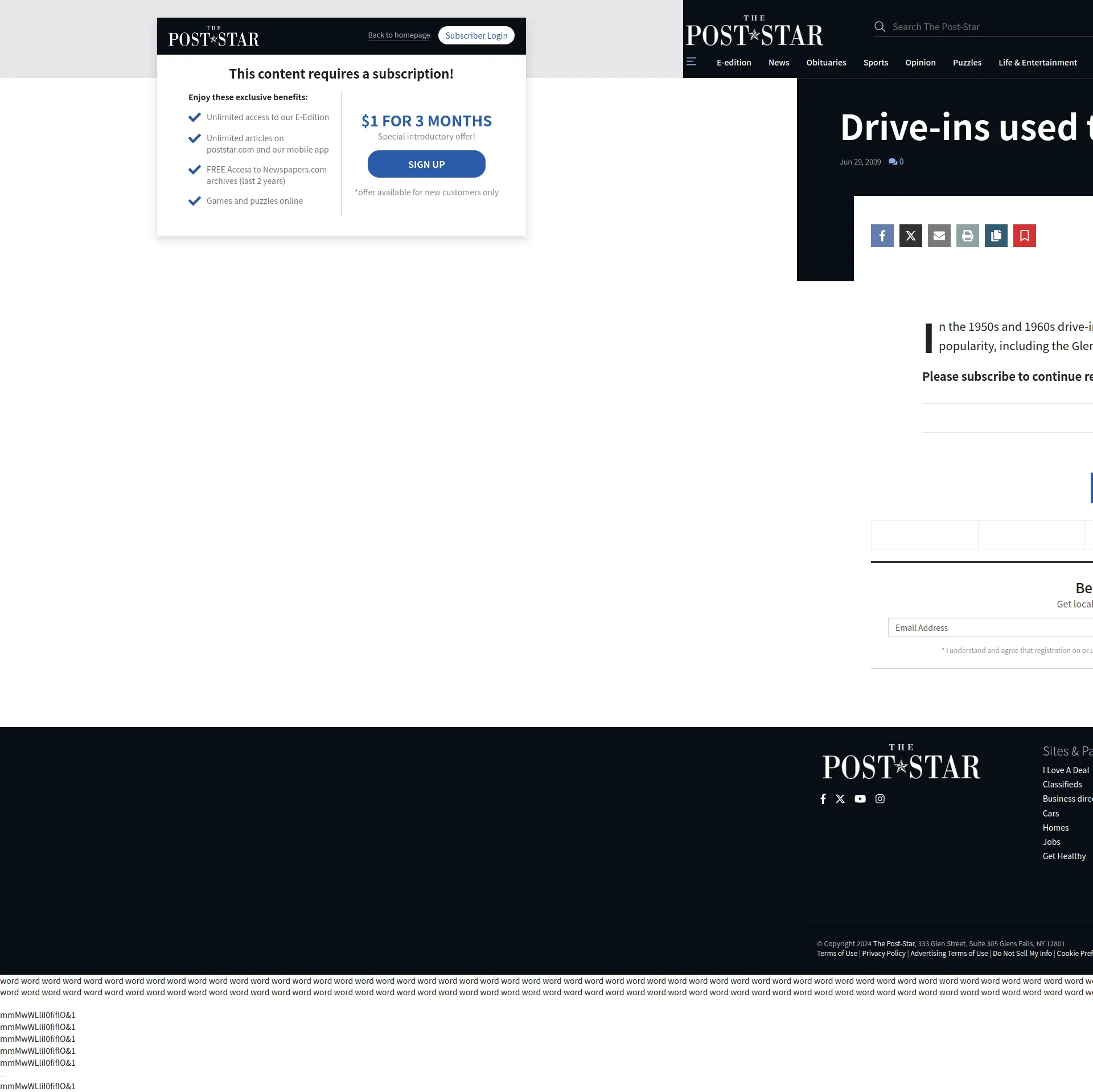
Task: Share article via X icon
Action: click(910, 236)
